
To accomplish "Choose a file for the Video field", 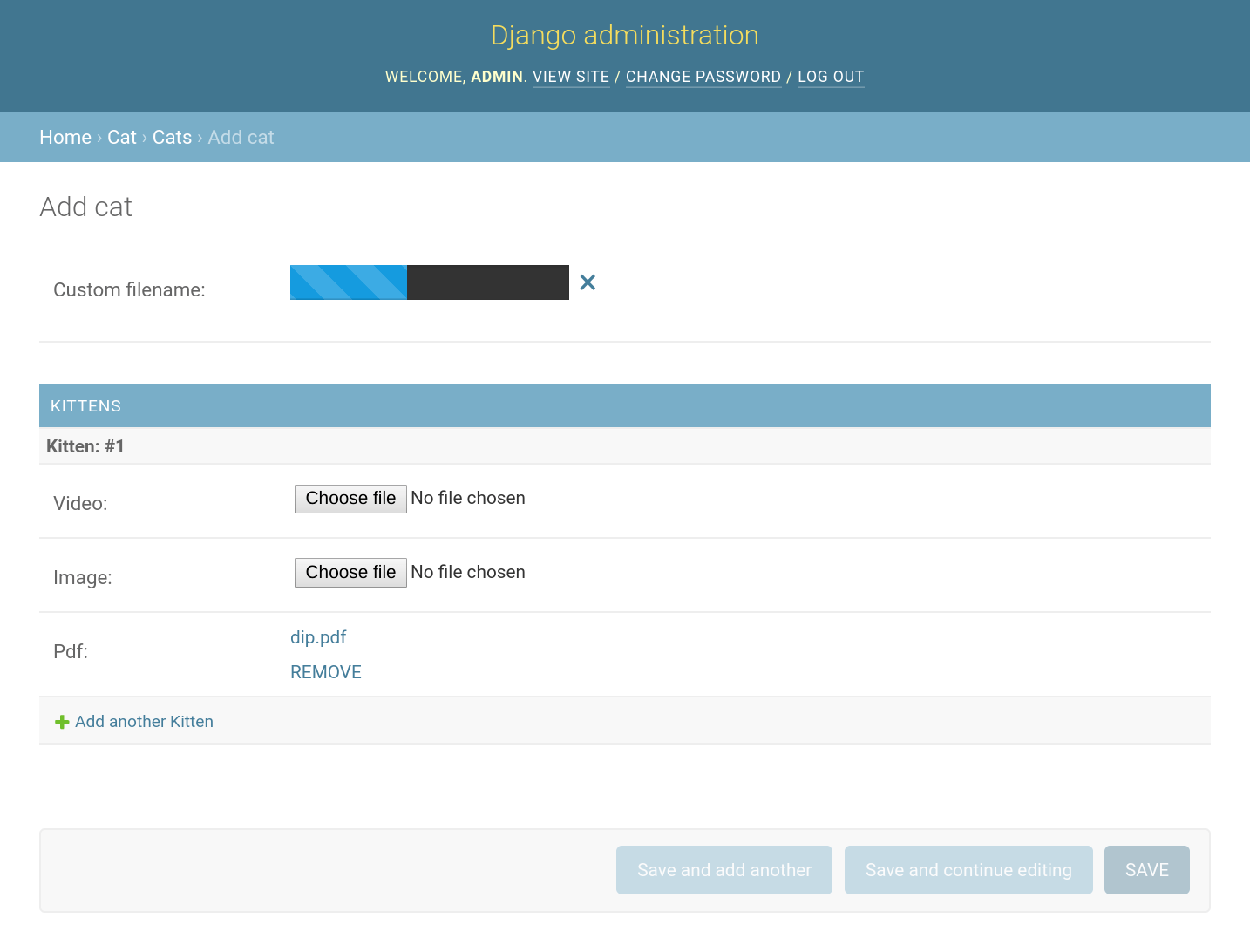I will pyautogui.click(x=350, y=498).
